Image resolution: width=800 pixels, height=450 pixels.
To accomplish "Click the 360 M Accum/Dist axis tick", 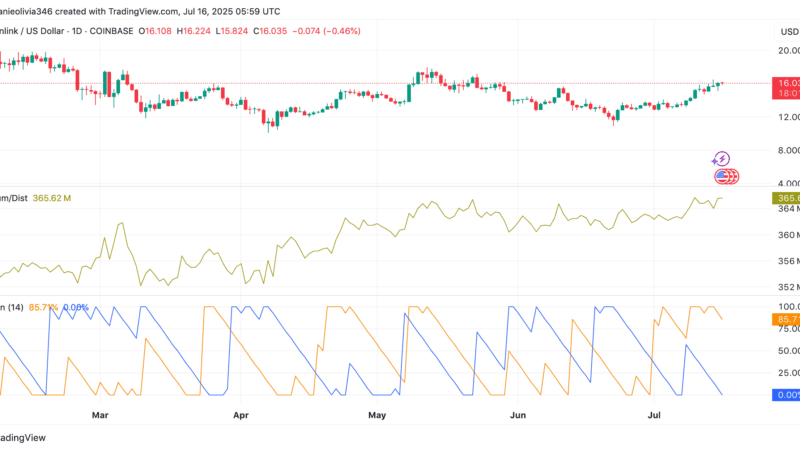I will (x=789, y=235).
